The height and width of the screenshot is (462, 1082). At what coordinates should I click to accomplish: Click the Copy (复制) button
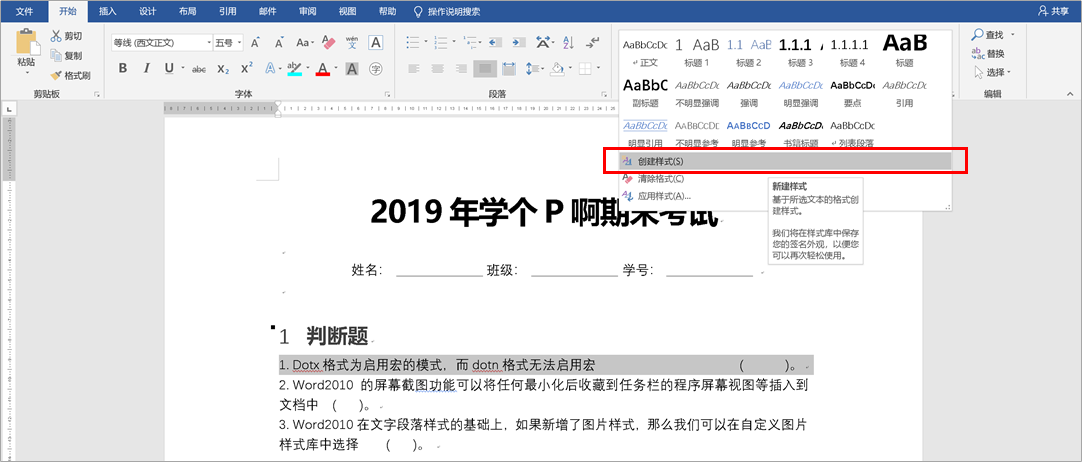point(67,56)
